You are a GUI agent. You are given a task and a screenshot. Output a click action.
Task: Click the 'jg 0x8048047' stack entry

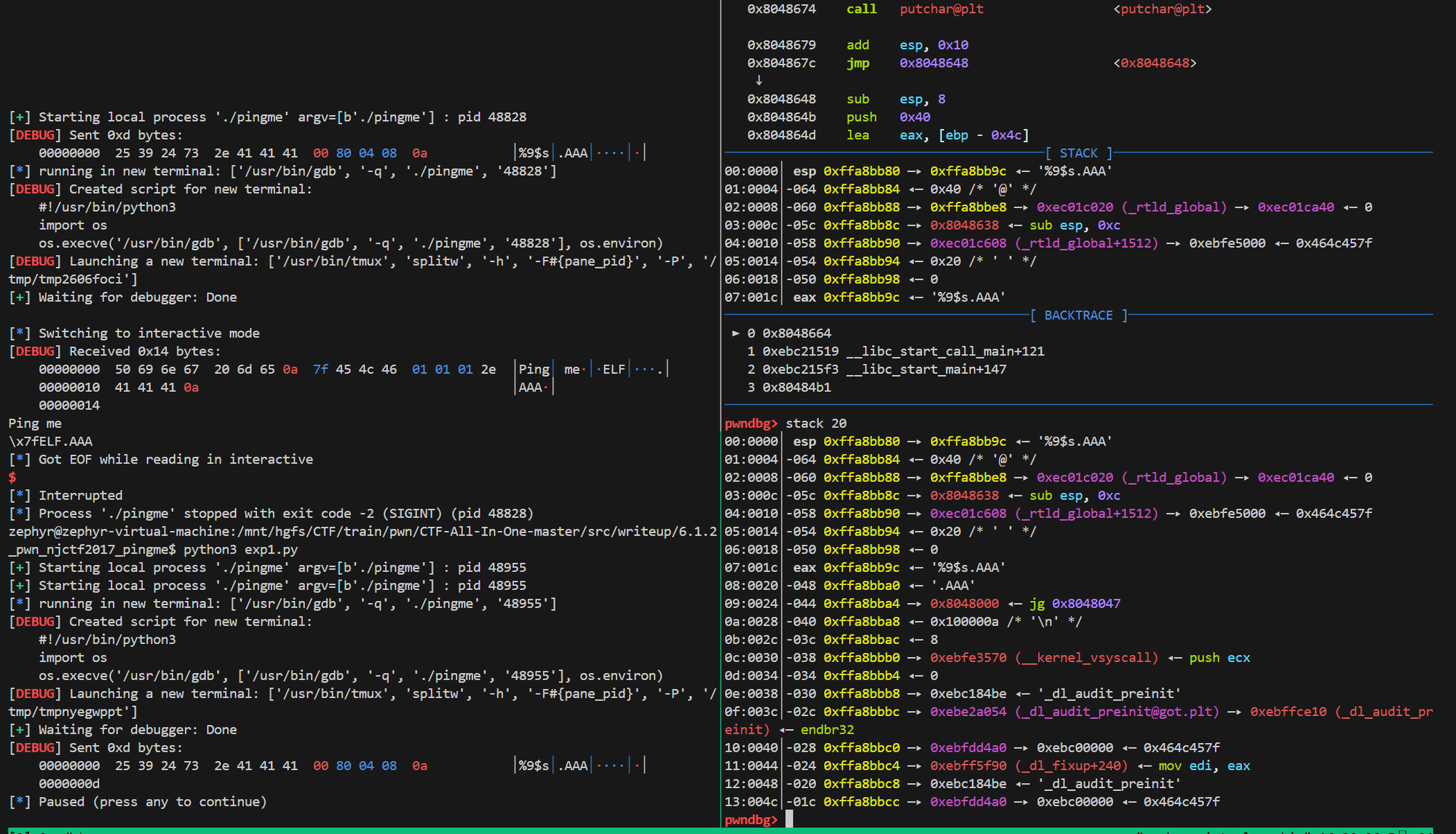[x=1075, y=604]
